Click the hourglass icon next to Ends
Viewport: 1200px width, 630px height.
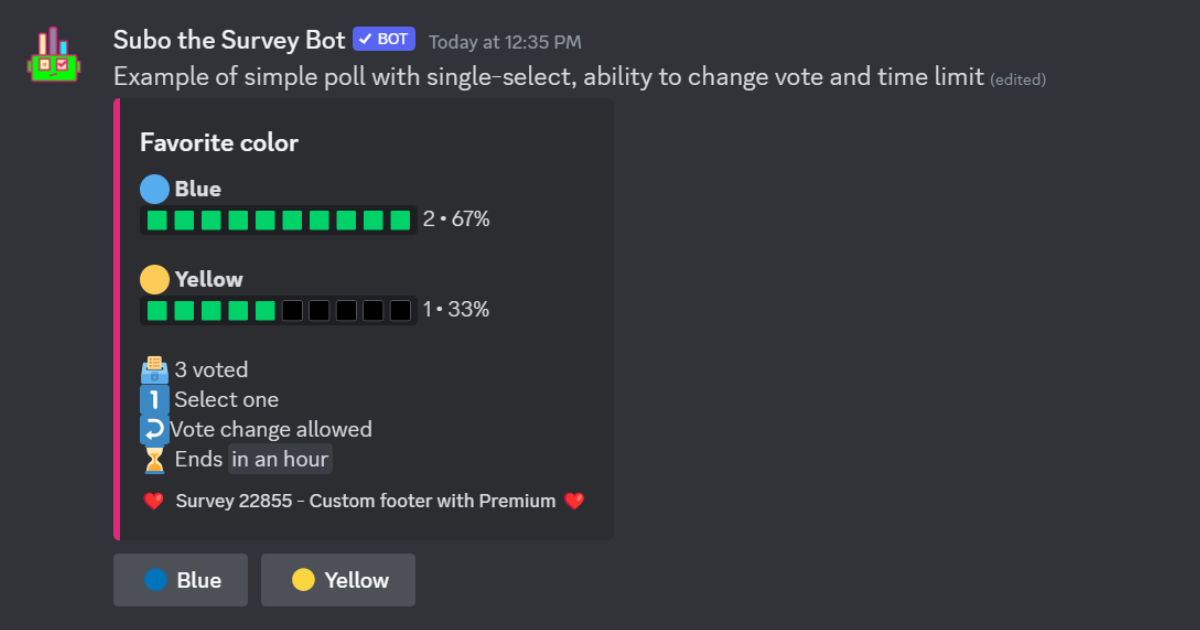click(155, 460)
